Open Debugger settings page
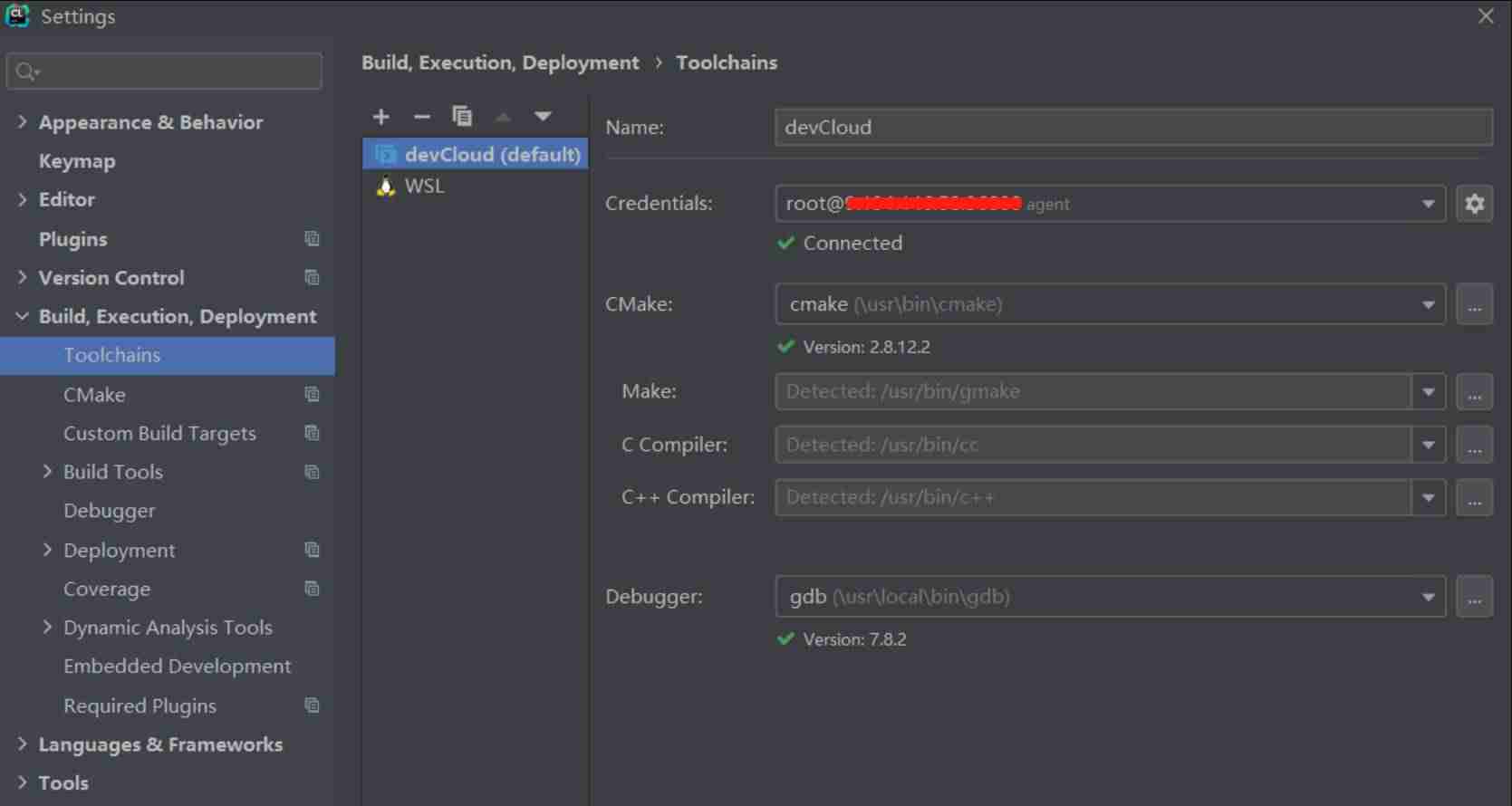This screenshot has height=806, width=1512. [x=109, y=511]
